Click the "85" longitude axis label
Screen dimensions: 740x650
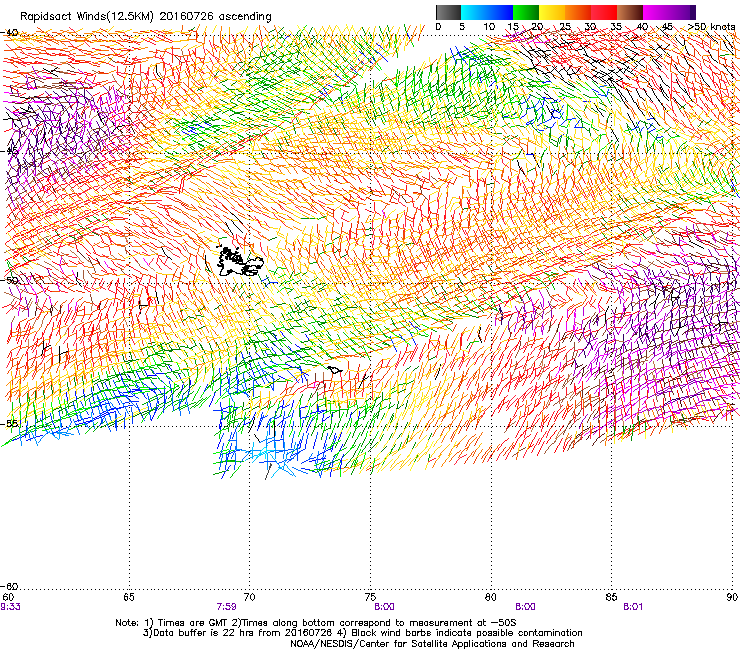point(611,597)
